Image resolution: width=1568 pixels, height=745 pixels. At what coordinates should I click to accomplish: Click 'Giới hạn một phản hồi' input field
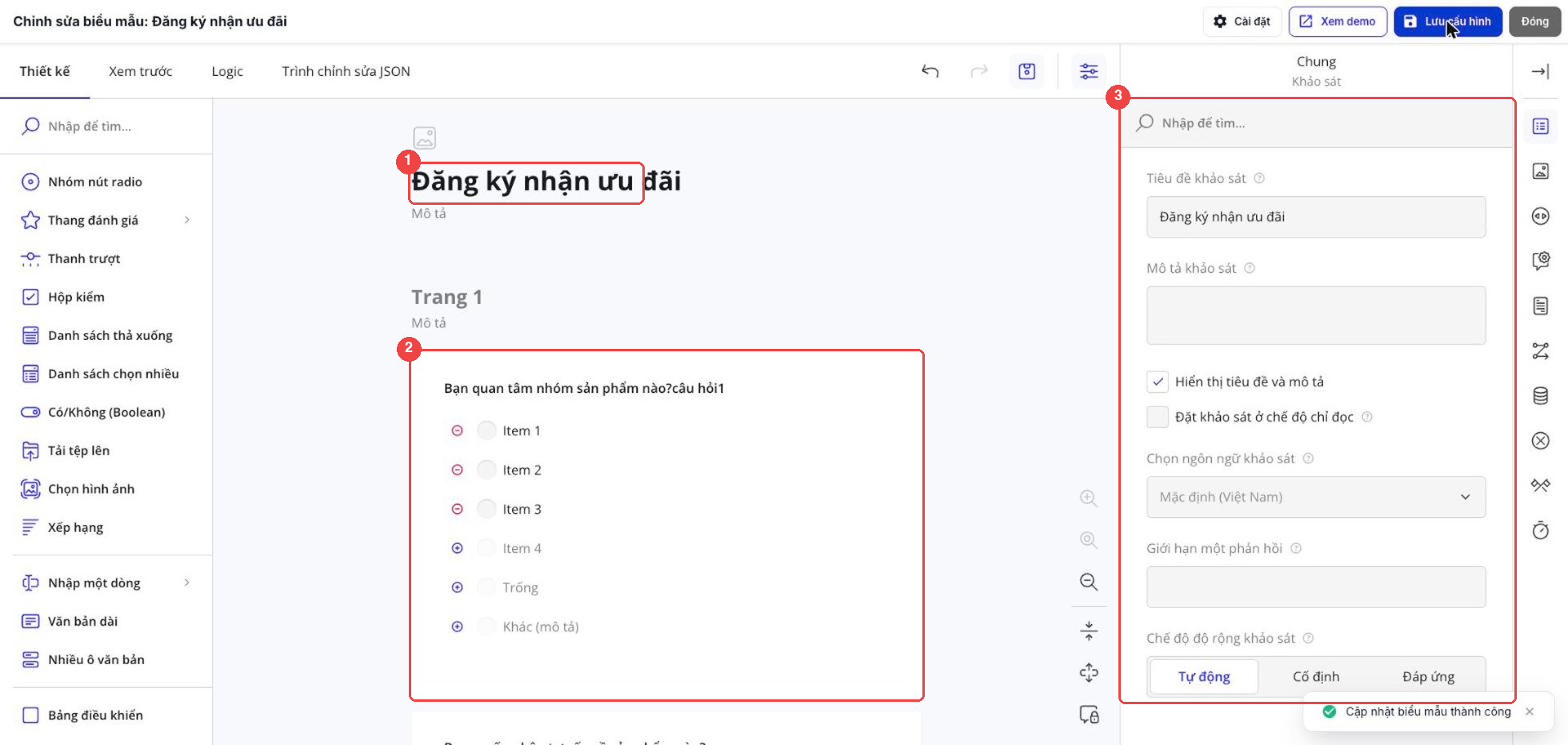point(1316,587)
